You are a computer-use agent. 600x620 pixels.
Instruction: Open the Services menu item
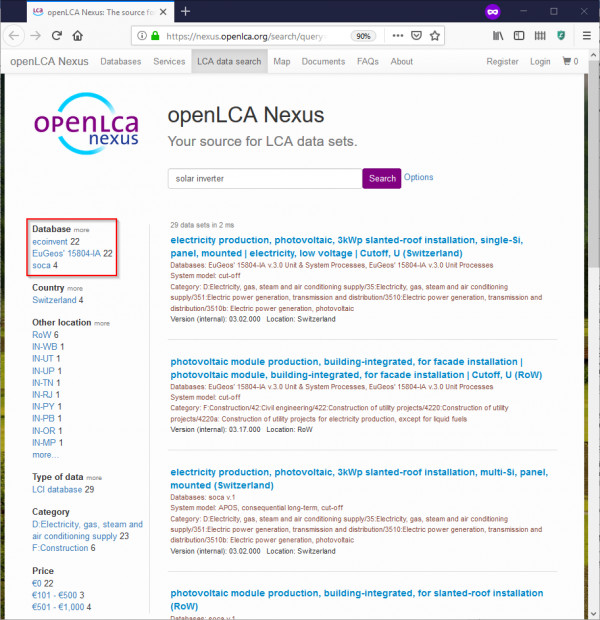[x=169, y=61]
